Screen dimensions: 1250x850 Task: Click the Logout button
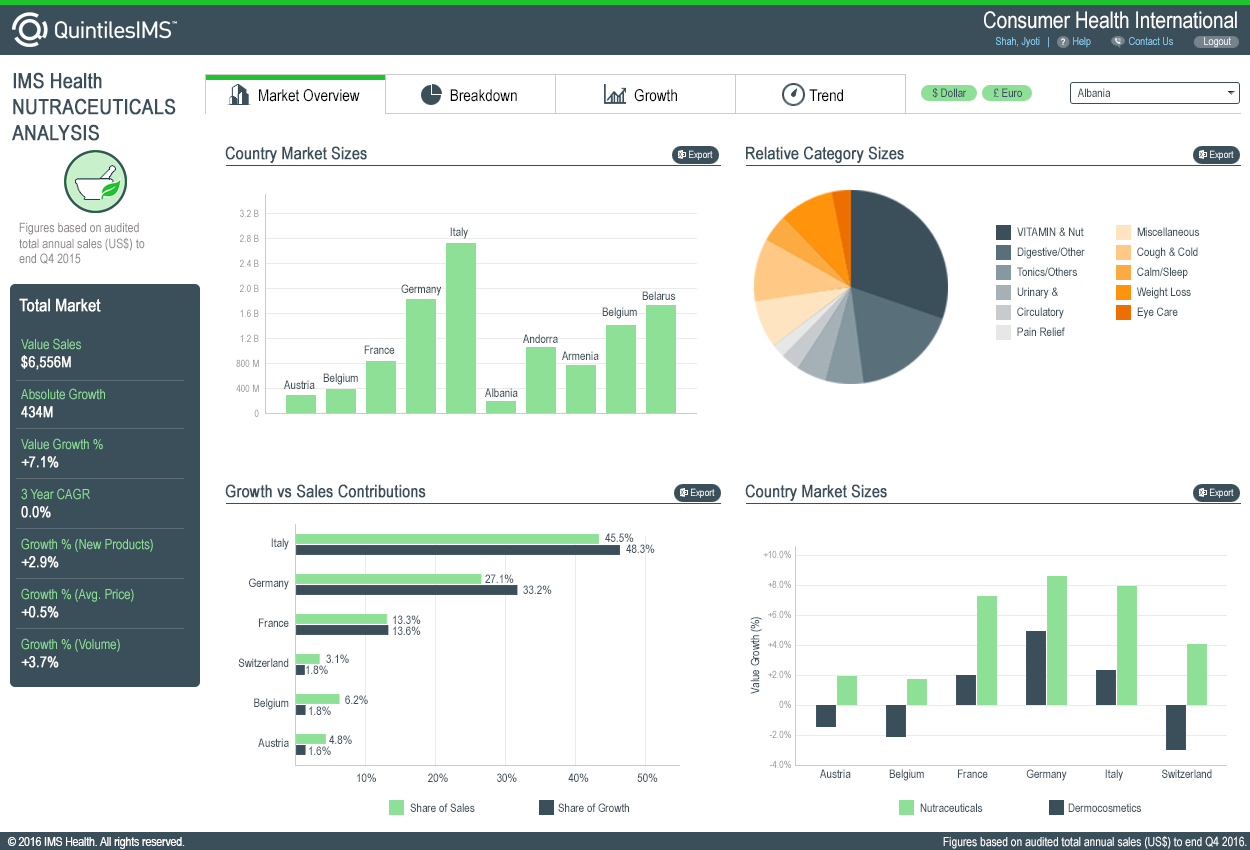[x=1217, y=42]
